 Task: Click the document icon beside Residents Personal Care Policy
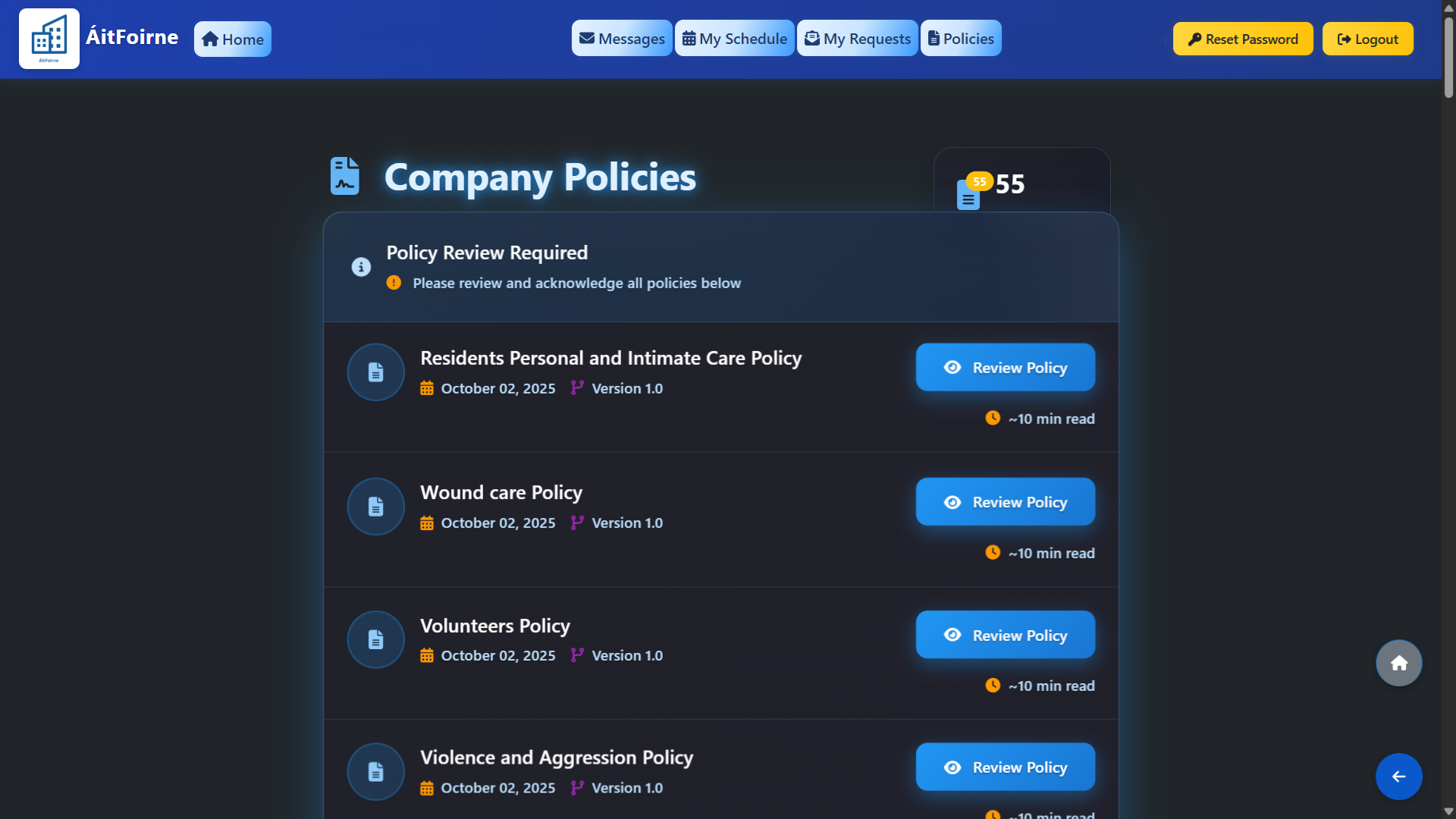(x=375, y=372)
